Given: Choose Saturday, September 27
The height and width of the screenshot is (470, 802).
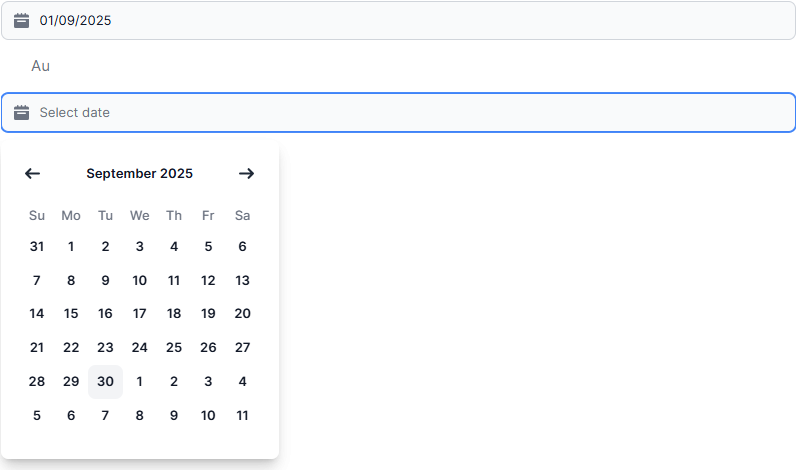Looking at the screenshot, I should click(242, 347).
